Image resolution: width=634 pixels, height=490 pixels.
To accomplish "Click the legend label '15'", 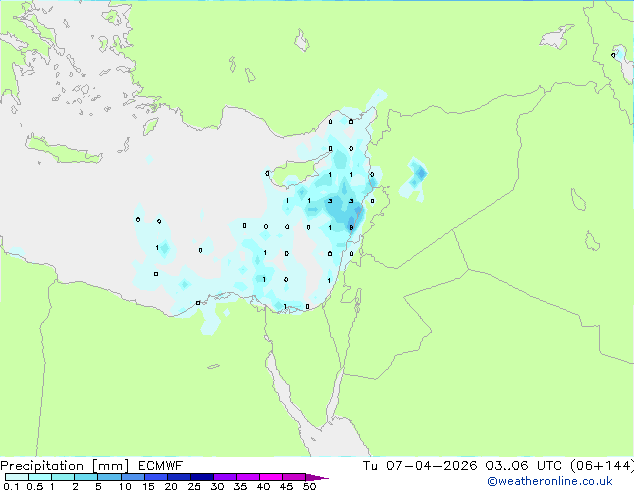I will [148, 486].
